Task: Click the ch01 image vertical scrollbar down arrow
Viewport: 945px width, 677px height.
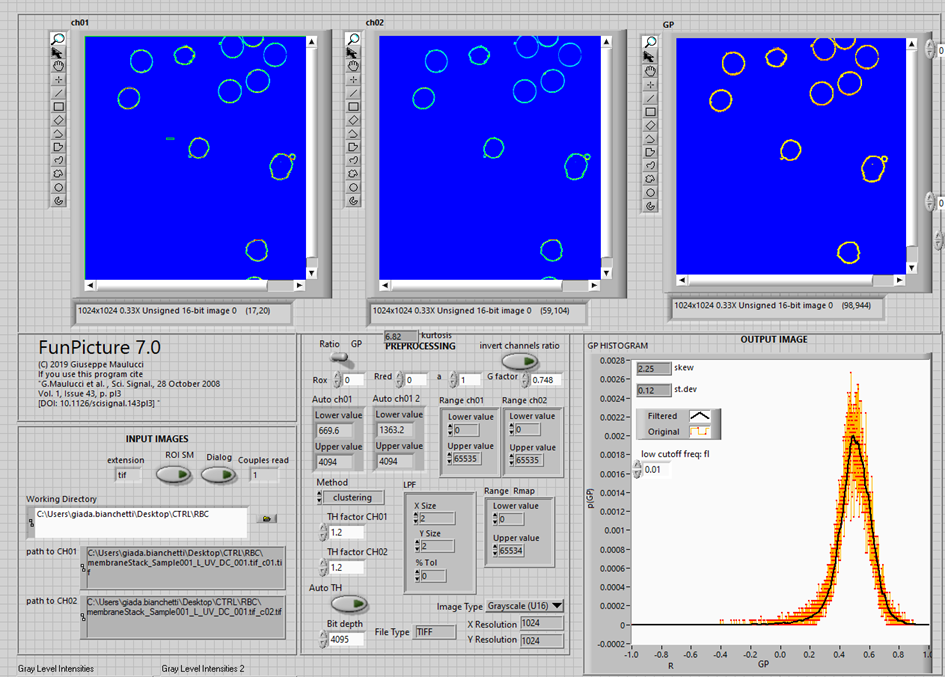Action: [x=312, y=272]
